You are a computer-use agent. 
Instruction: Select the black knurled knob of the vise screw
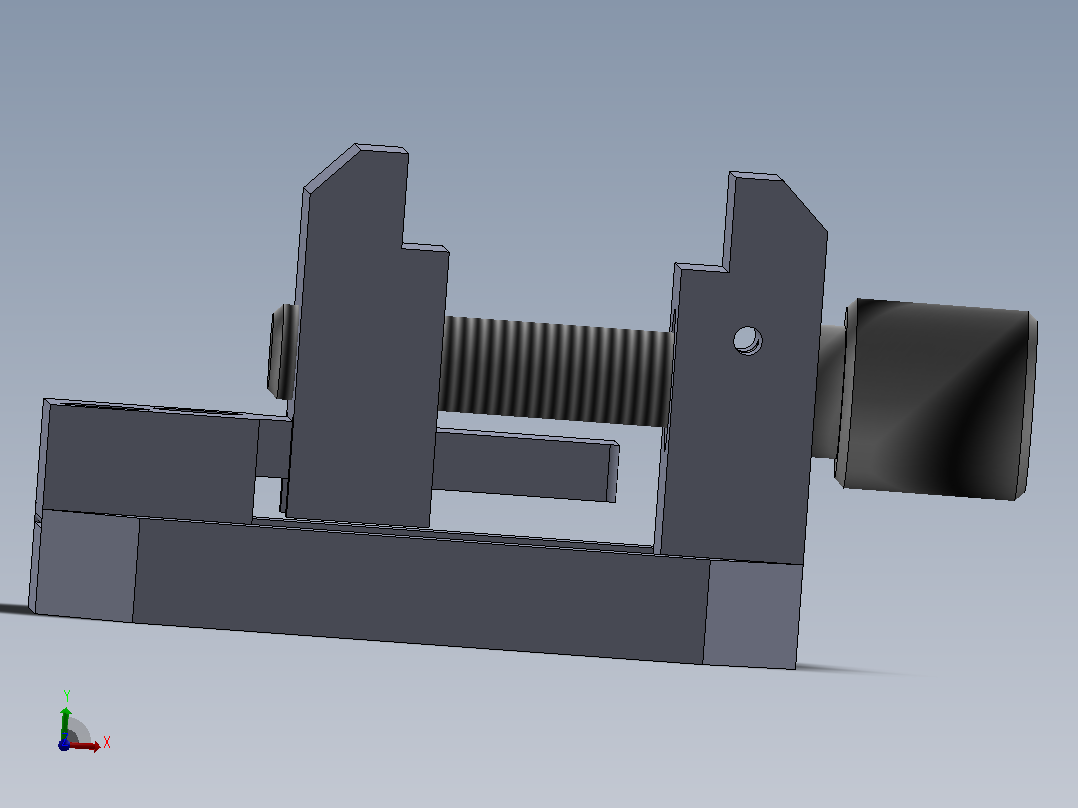click(936, 399)
